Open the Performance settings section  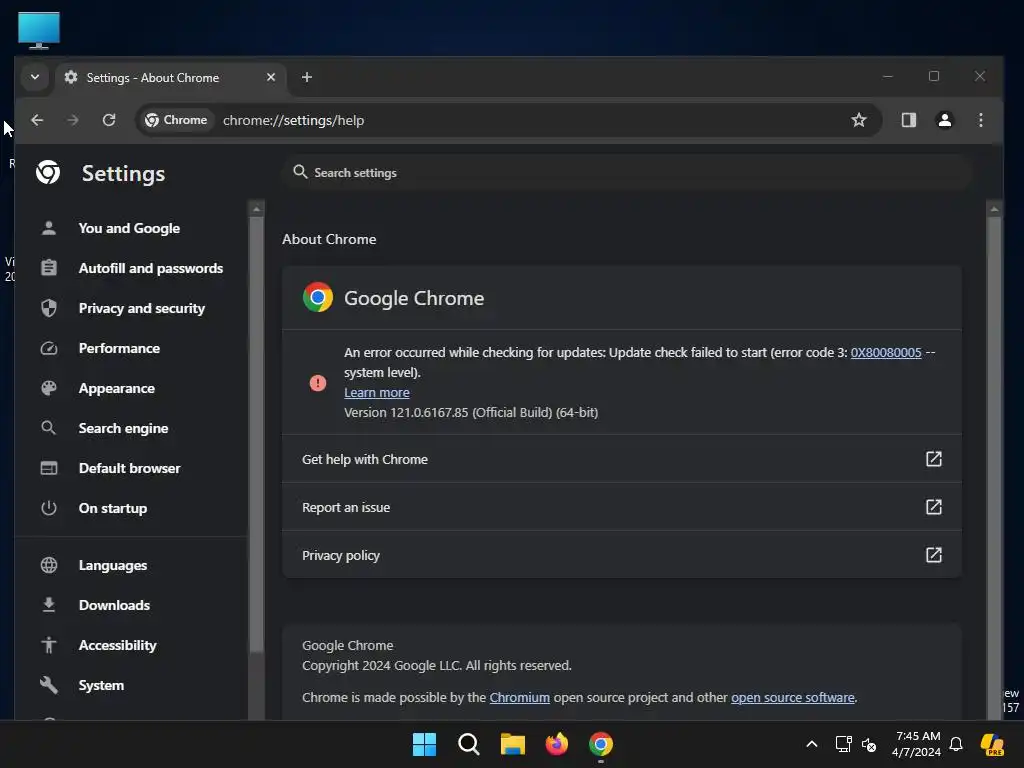[x=119, y=348]
